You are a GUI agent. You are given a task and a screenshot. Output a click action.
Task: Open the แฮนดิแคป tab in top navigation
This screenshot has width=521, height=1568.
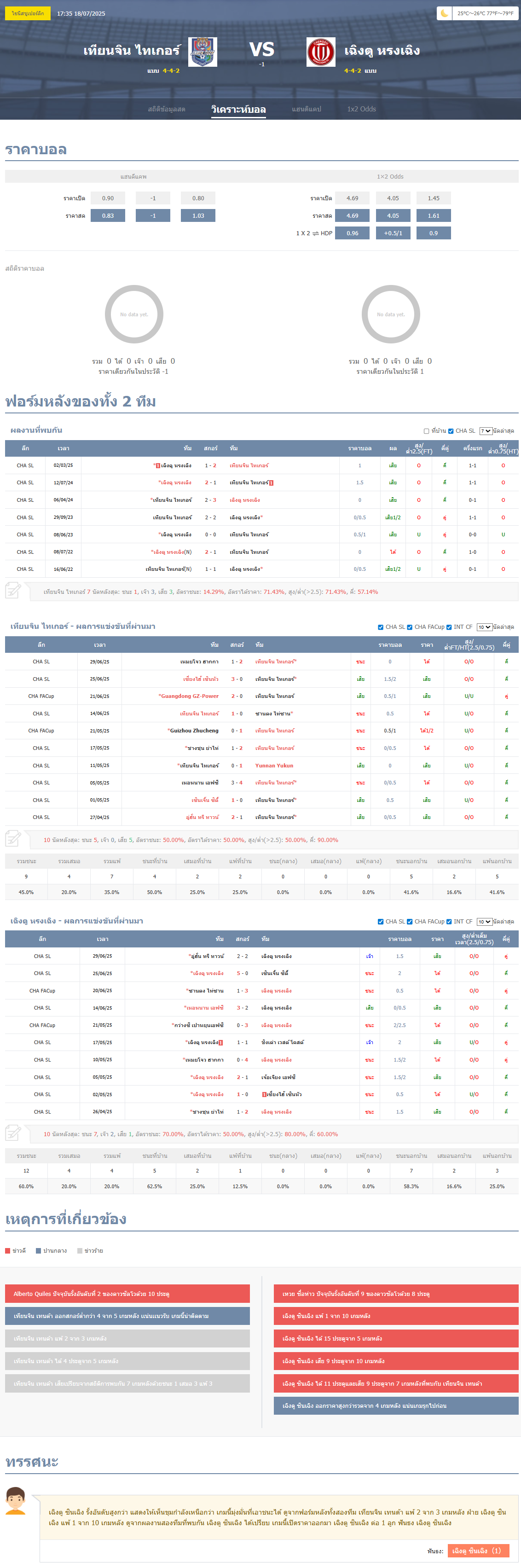coord(307,109)
